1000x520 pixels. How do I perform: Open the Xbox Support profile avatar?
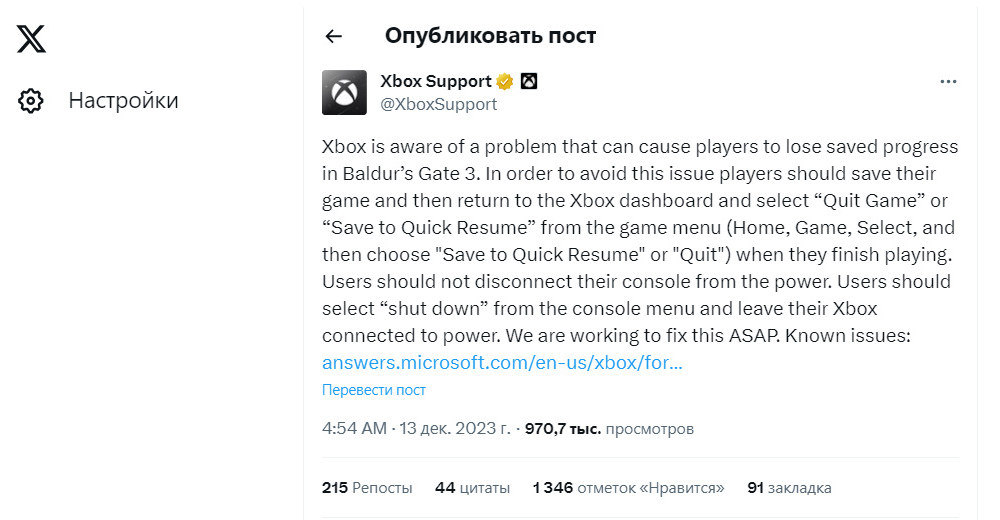tap(344, 92)
